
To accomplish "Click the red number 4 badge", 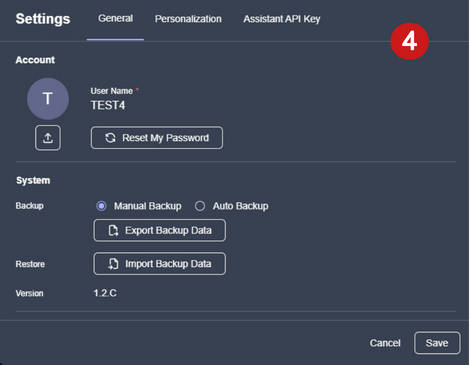I will click(409, 41).
